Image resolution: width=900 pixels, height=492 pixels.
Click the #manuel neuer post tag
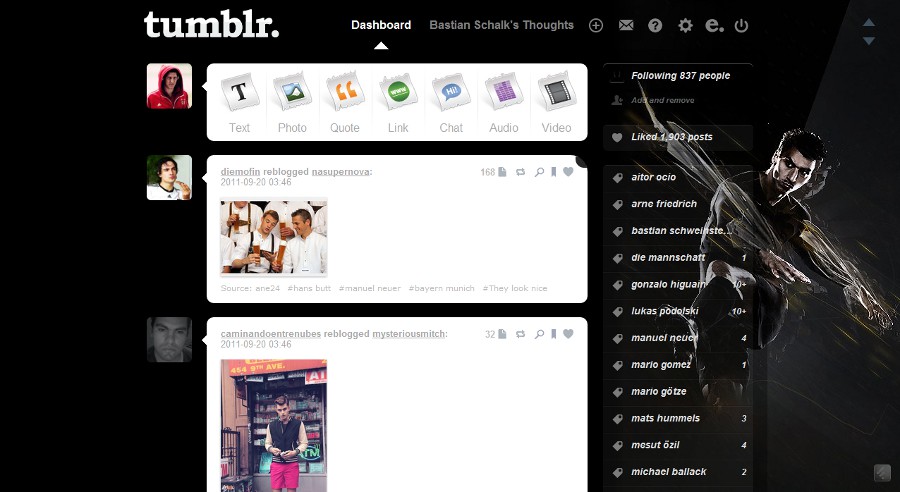tap(370, 288)
